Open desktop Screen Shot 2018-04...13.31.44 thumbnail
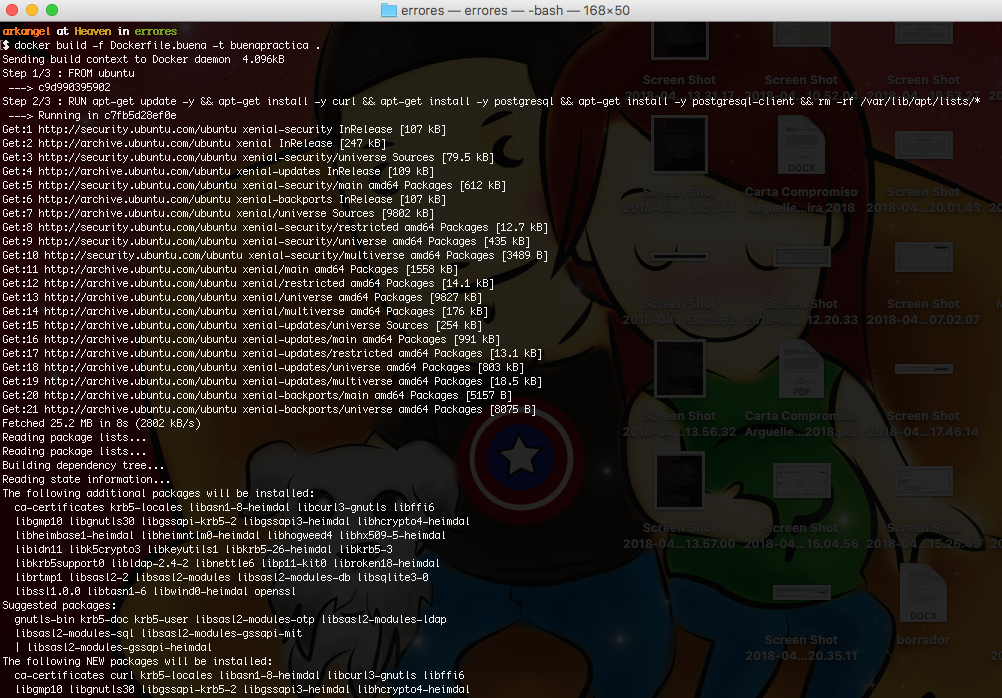This screenshot has width=1002, height=698. pos(679,144)
